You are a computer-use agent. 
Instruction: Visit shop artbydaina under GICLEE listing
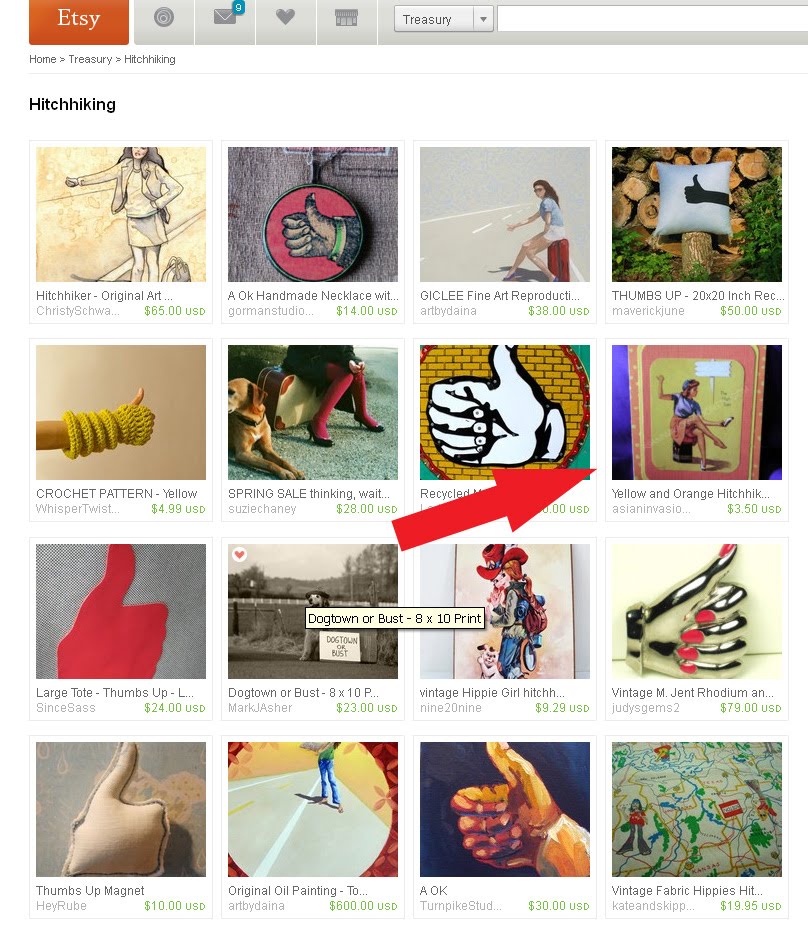click(448, 311)
